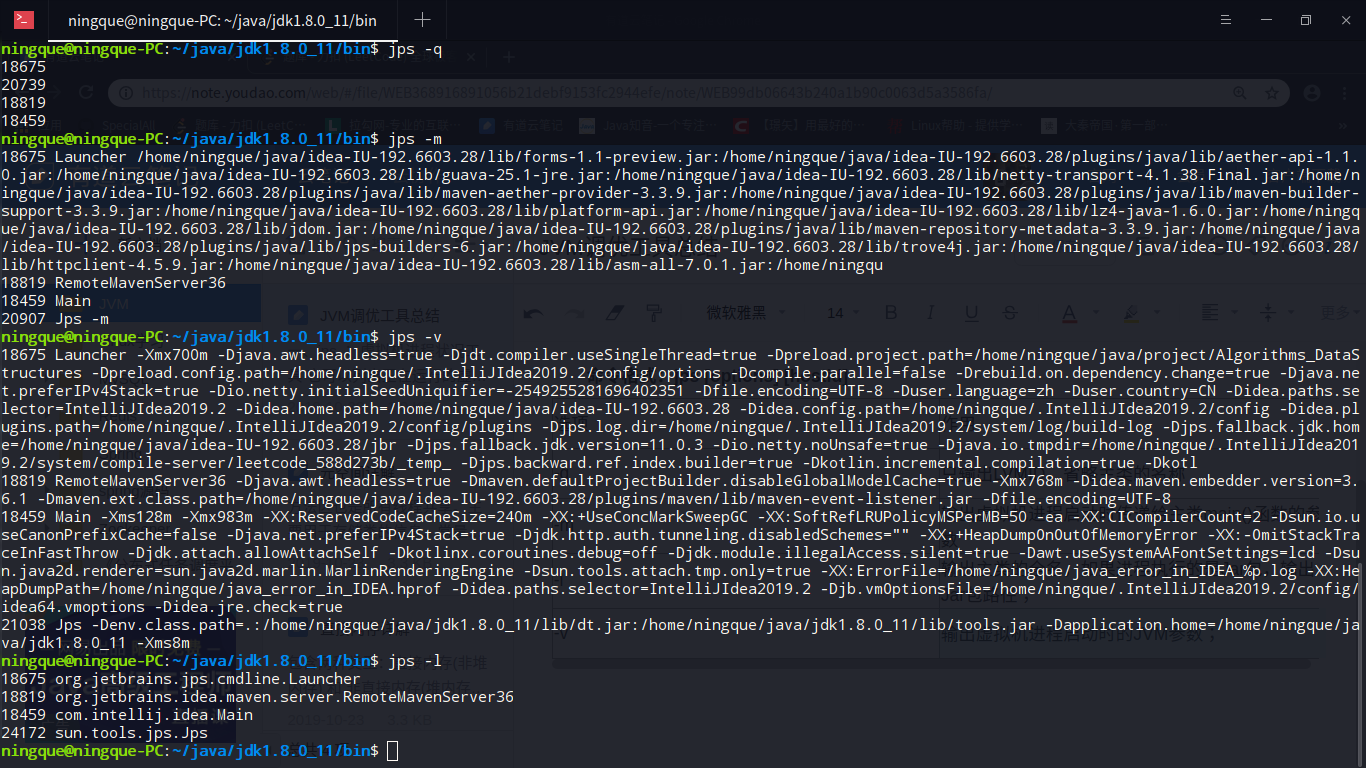Viewport: 1366px width, 768px height.
Task: Minimize the terminal window
Action: [1266, 20]
